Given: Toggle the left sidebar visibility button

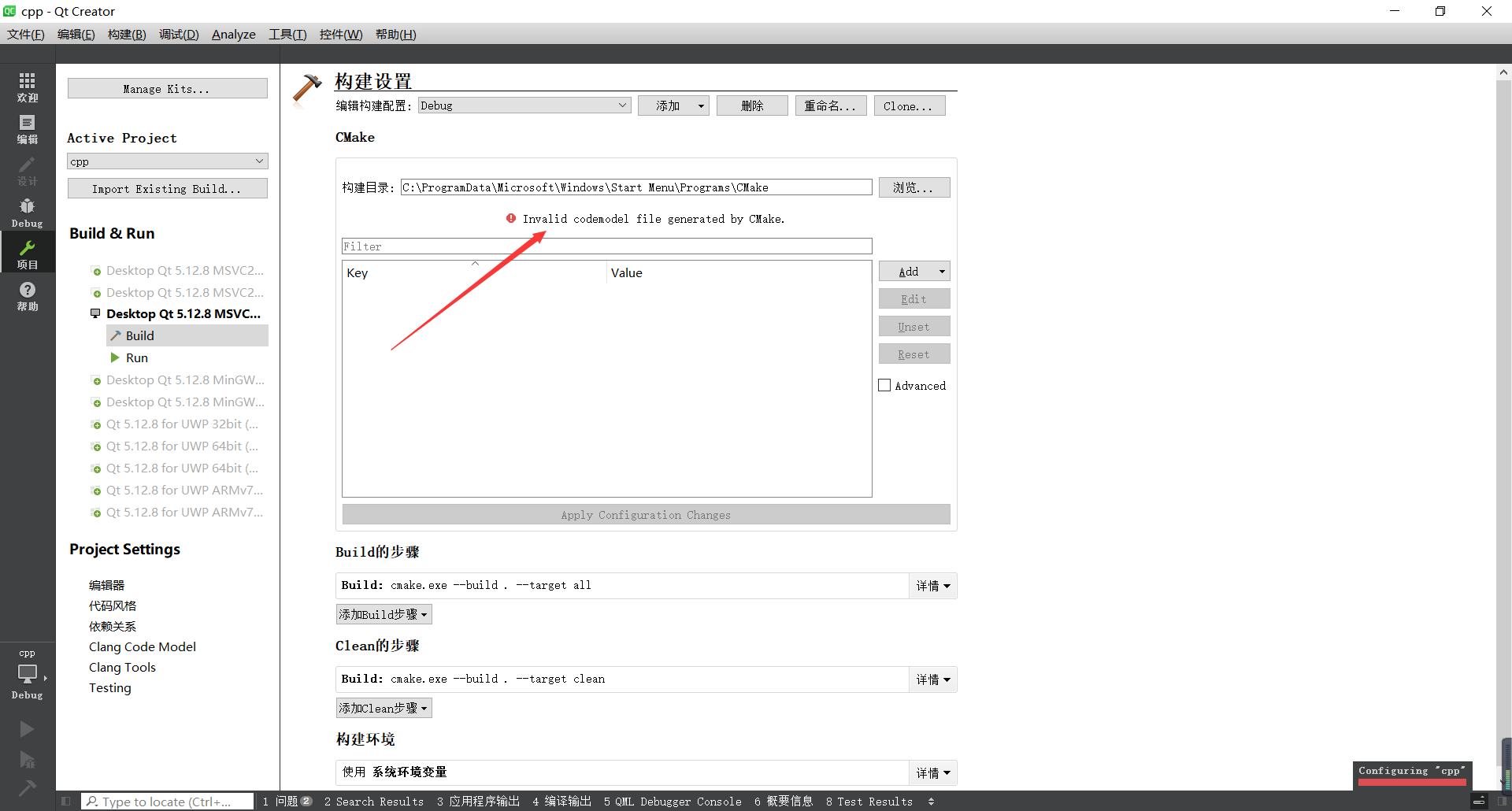Looking at the screenshot, I should [x=66, y=802].
